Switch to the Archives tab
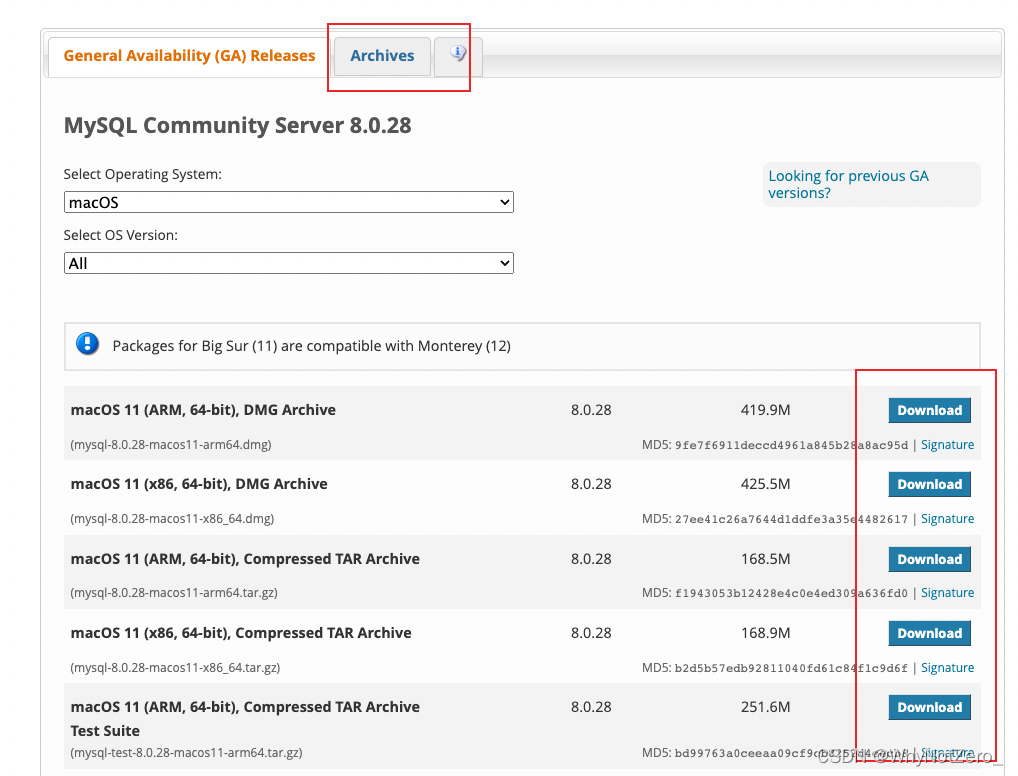Image resolution: width=1018 pixels, height=776 pixels. 382,56
